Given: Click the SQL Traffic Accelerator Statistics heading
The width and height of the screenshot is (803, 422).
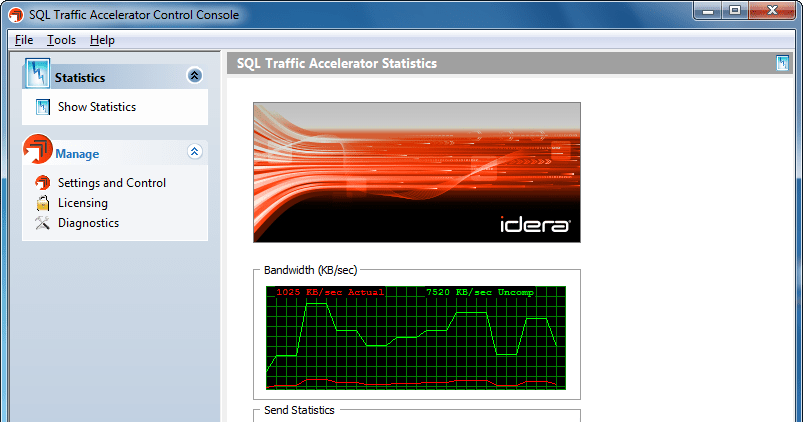Looking at the screenshot, I should (336, 64).
